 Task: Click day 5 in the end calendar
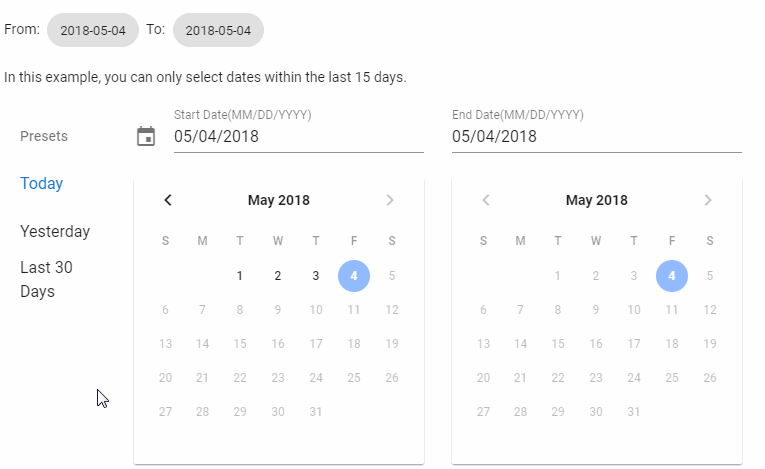point(710,276)
